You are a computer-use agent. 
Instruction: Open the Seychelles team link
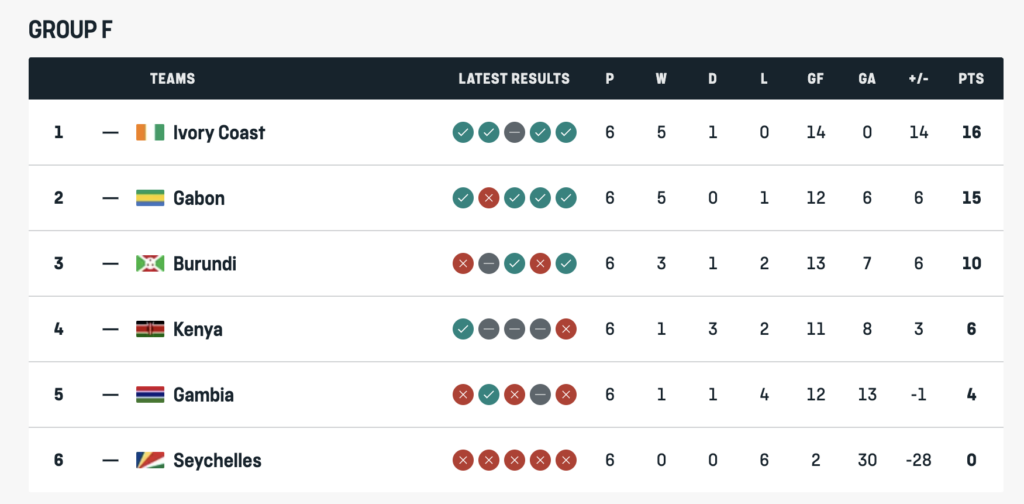217,461
